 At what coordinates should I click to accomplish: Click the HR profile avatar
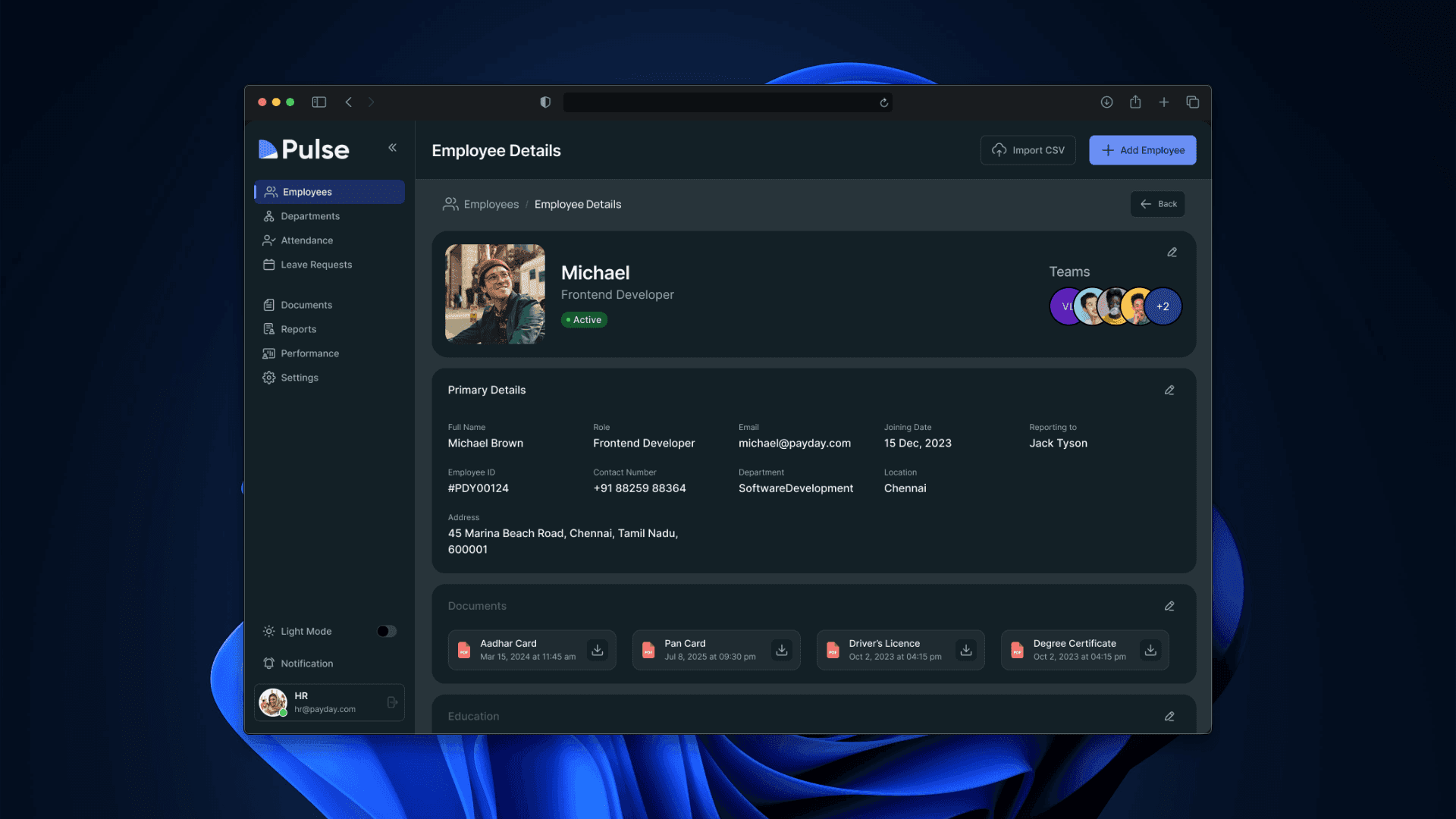click(x=273, y=702)
